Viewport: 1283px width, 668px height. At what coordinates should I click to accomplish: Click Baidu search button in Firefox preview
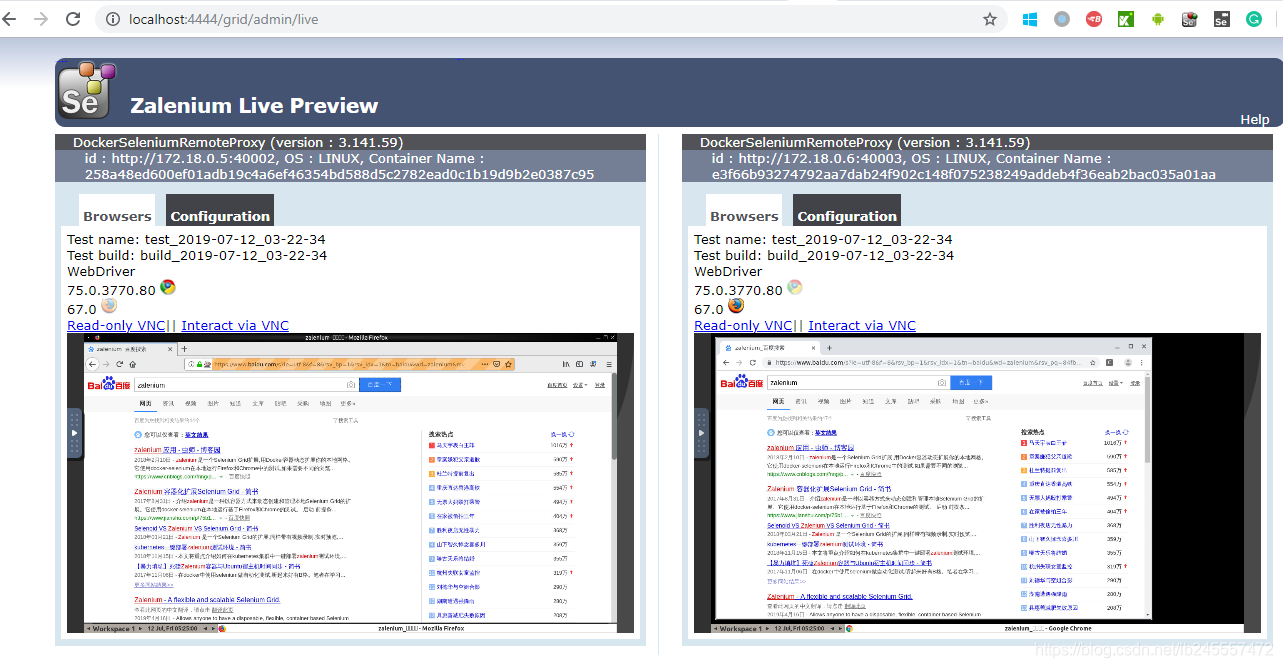(379, 384)
